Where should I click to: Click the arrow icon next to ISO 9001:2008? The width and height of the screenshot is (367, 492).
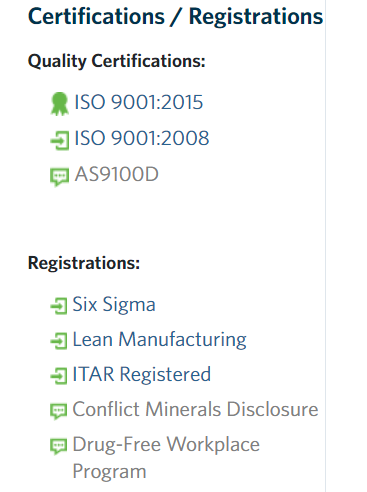click(60, 140)
